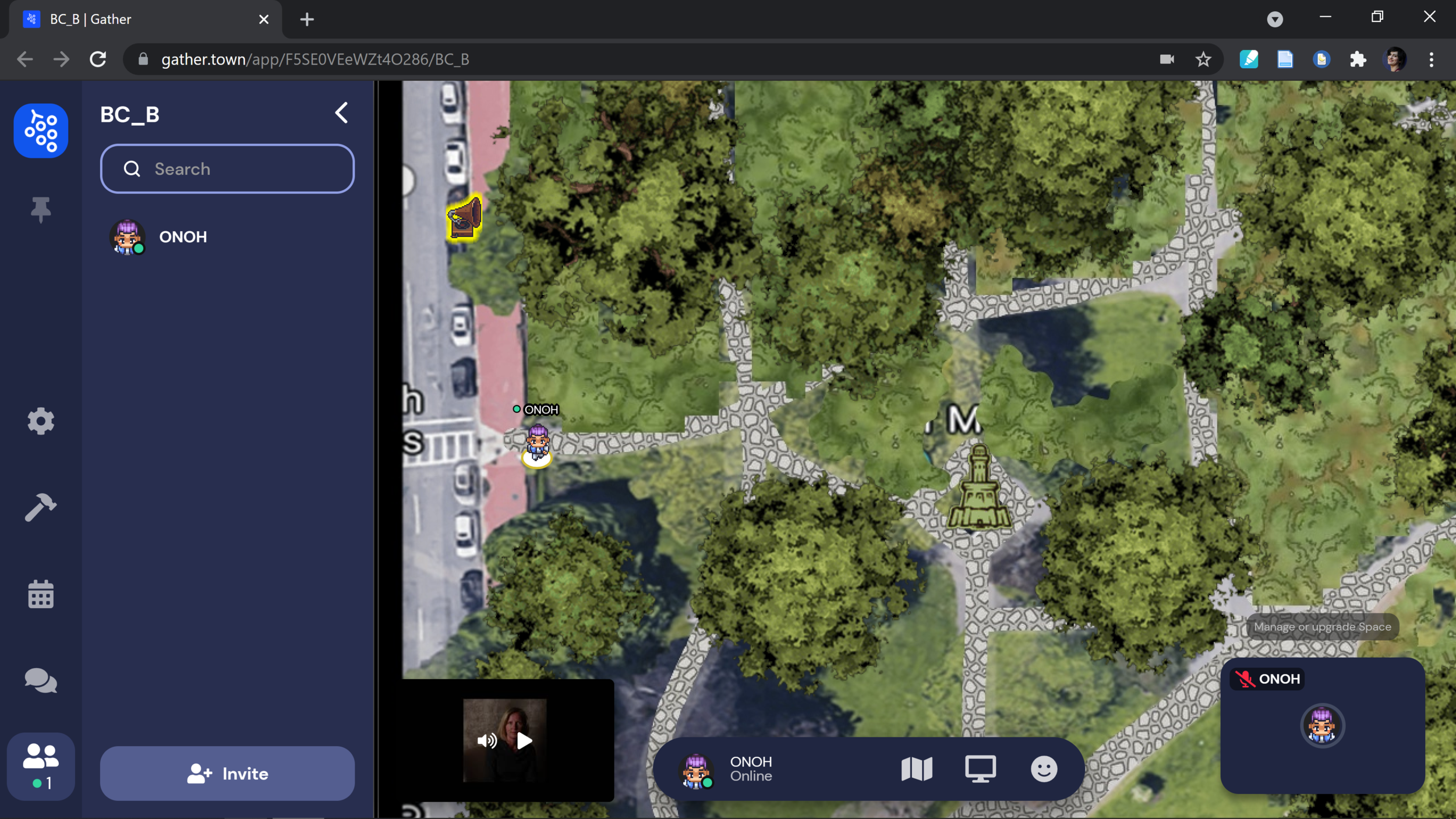
Task: Open ONOH Online status menu
Action: [x=750, y=769]
